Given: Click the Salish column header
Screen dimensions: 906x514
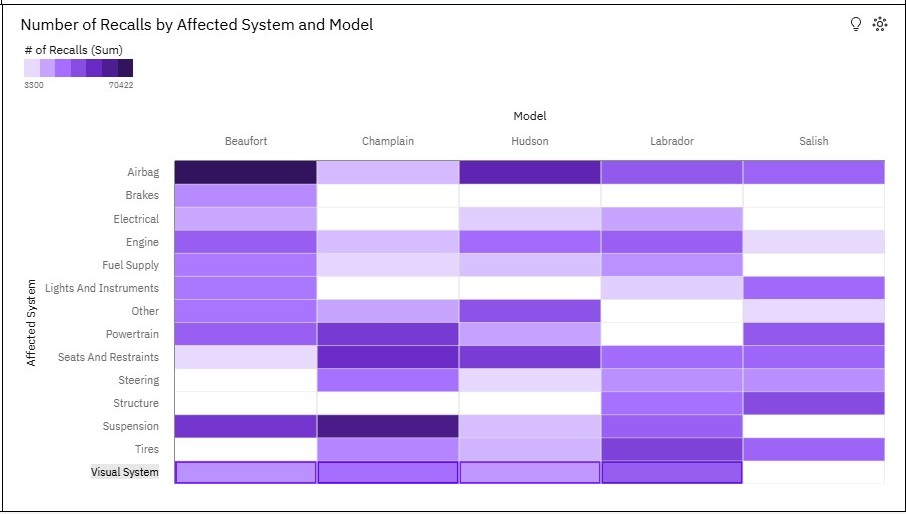Looking at the screenshot, I should point(814,141).
